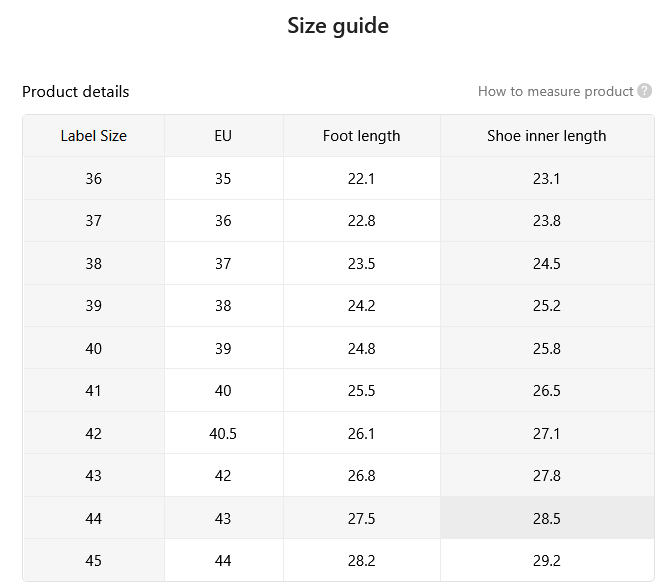
Task: Click the Product details heading
Action: pyautogui.click(x=76, y=92)
